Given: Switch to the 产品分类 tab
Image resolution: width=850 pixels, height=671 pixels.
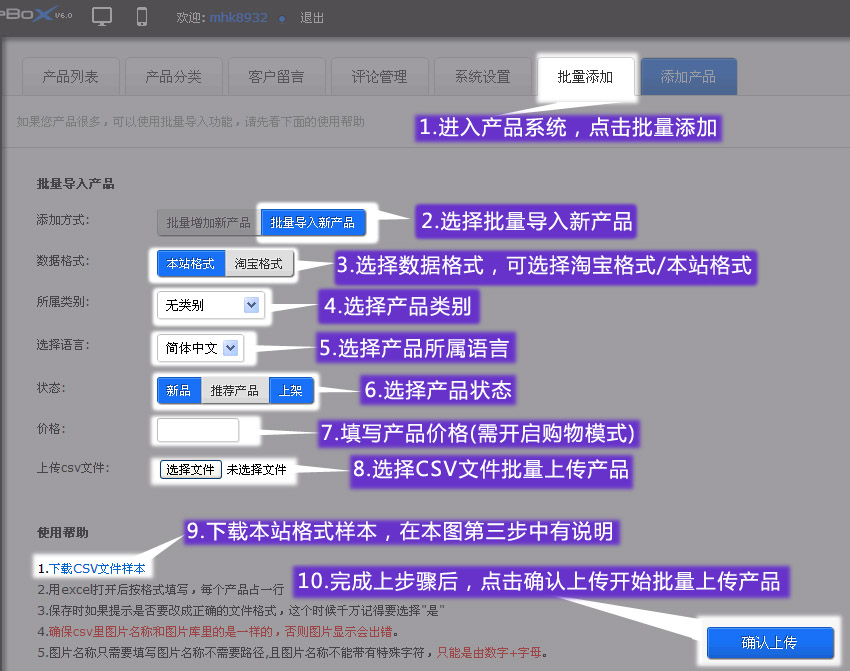Looking at the screenshot, I should (x=173, y=77).
